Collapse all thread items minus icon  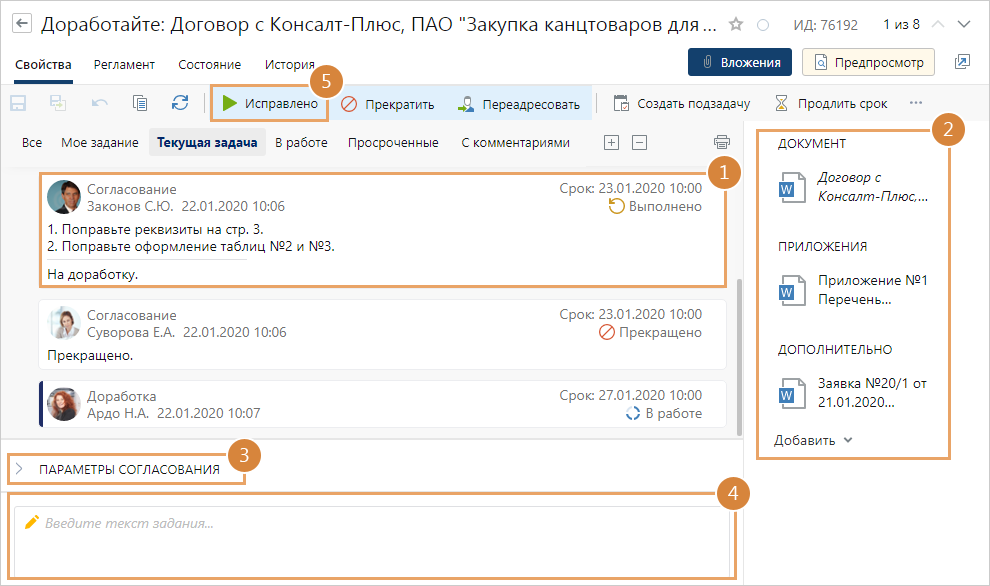point(640,143)
